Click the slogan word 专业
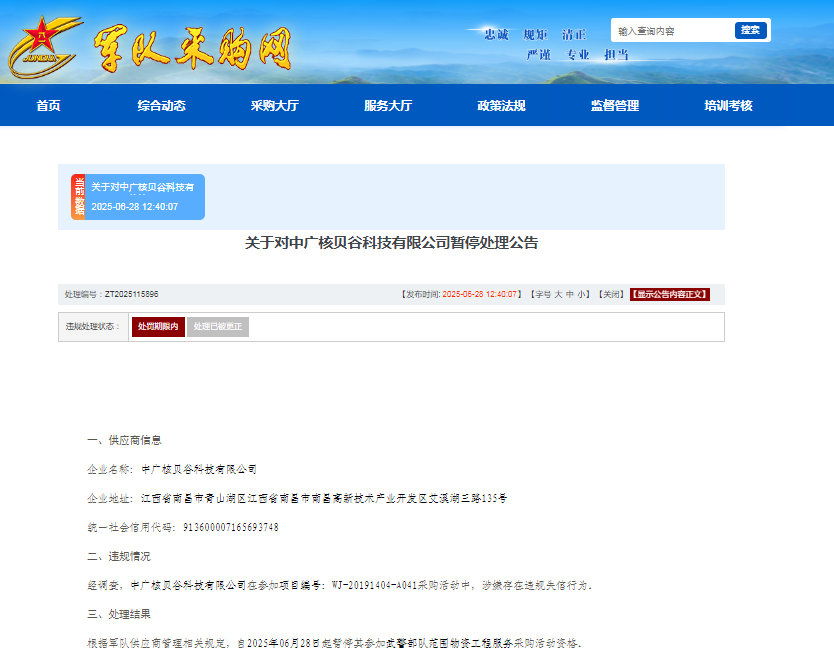This screenshot has width=834, height=656. click(x=578, y=54)
